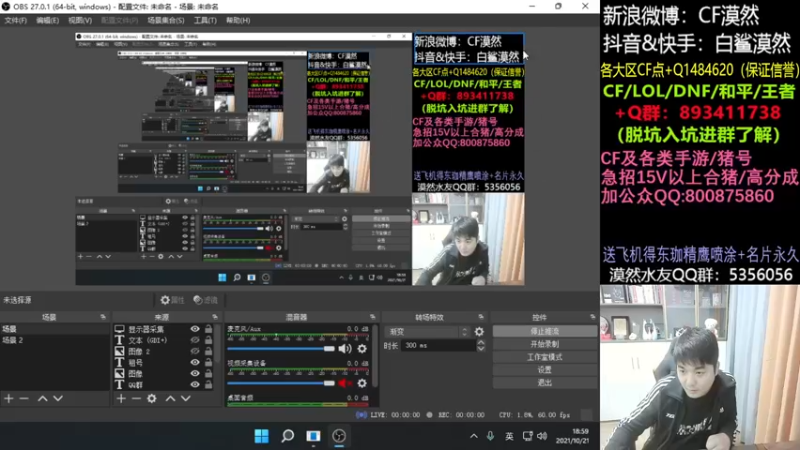Select scene 场景 2 in the scenes list
The height and width of the screenshot is (450, 800).
tap(55, 340)
